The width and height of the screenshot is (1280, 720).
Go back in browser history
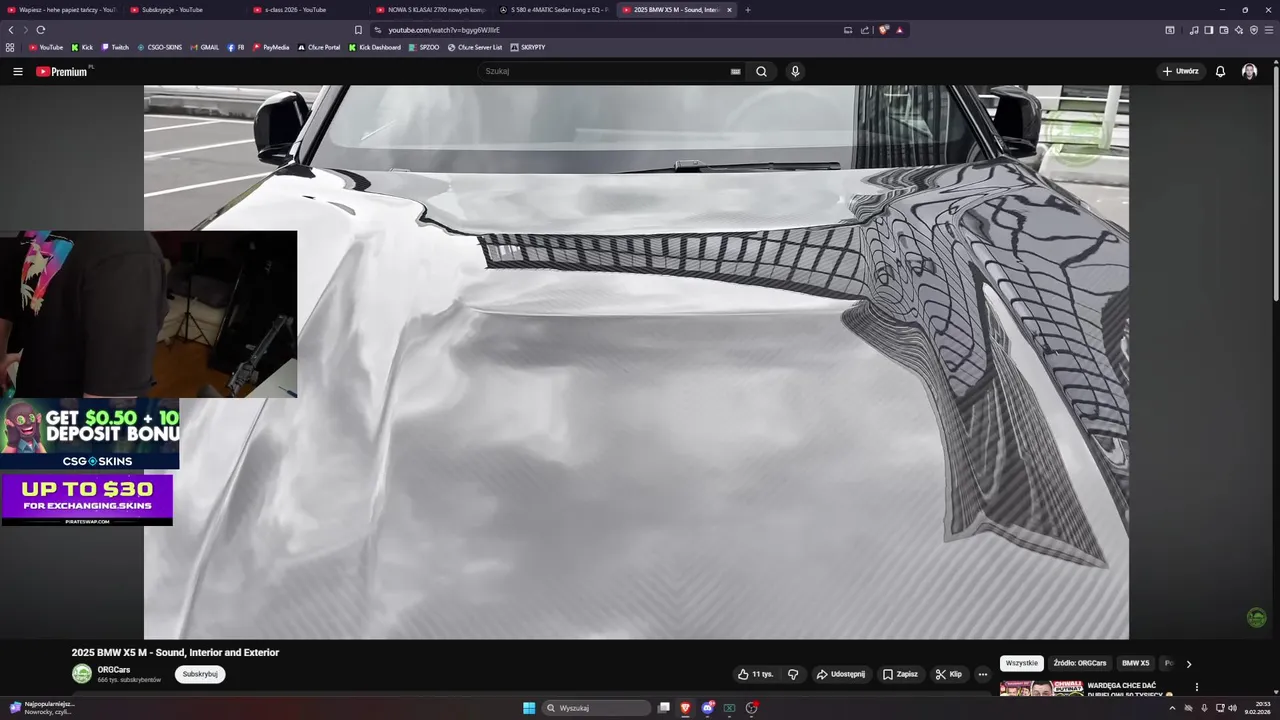(x=10, y=30)
